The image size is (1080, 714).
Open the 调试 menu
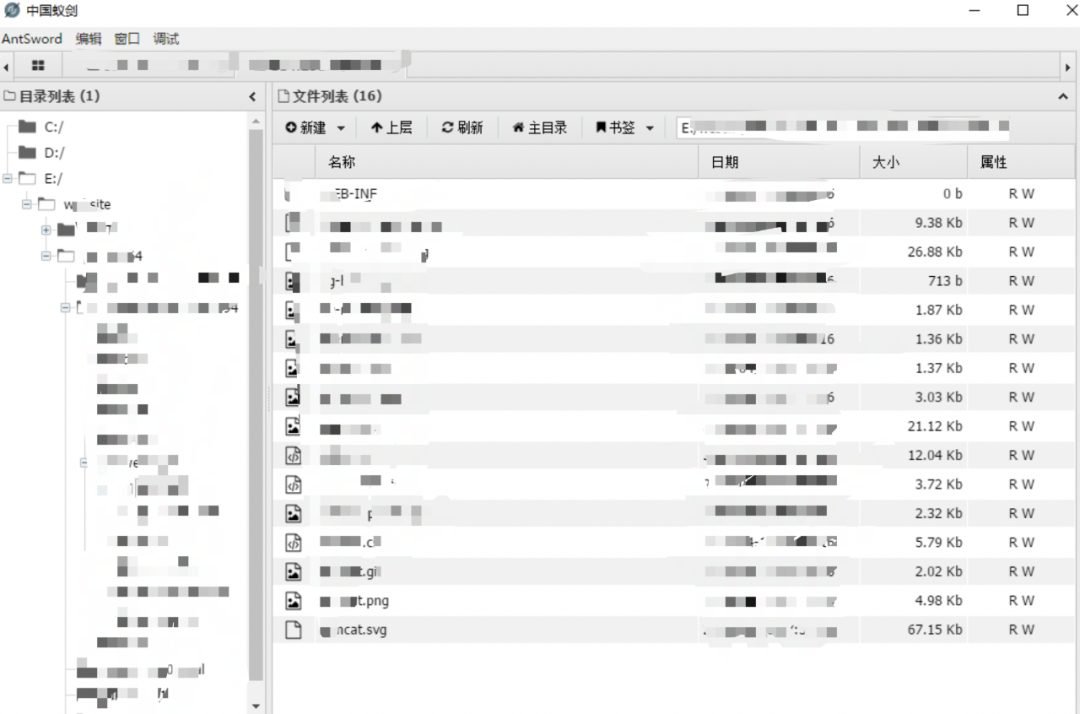[x=166, y=39]
